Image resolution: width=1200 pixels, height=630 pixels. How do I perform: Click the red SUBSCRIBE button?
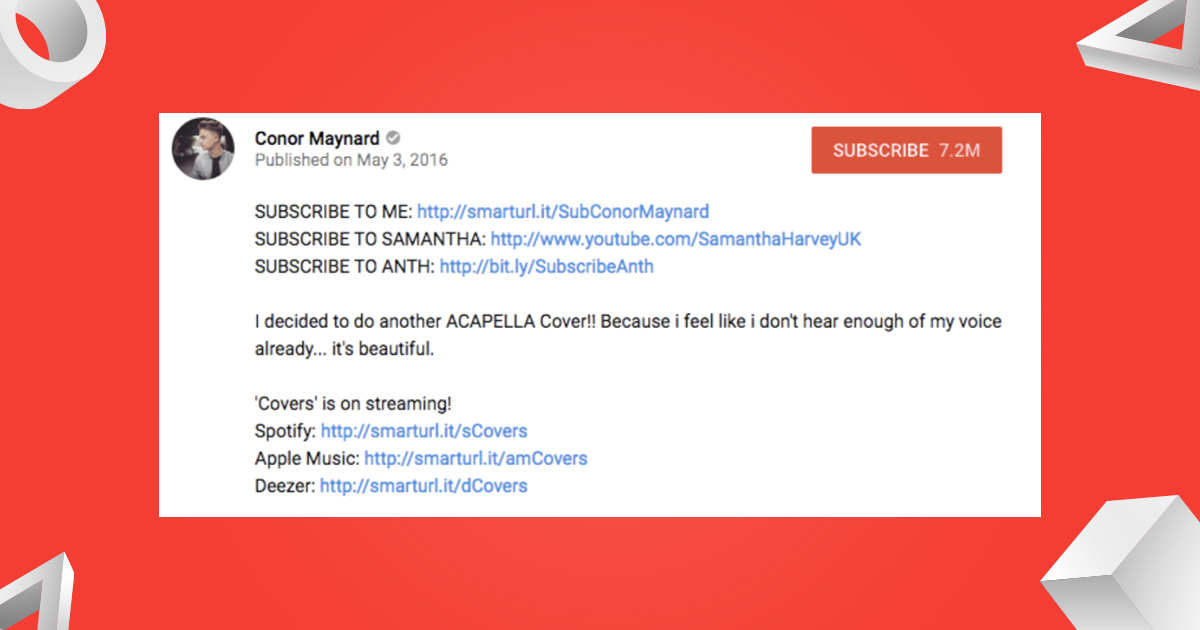[x=907, y=150]
